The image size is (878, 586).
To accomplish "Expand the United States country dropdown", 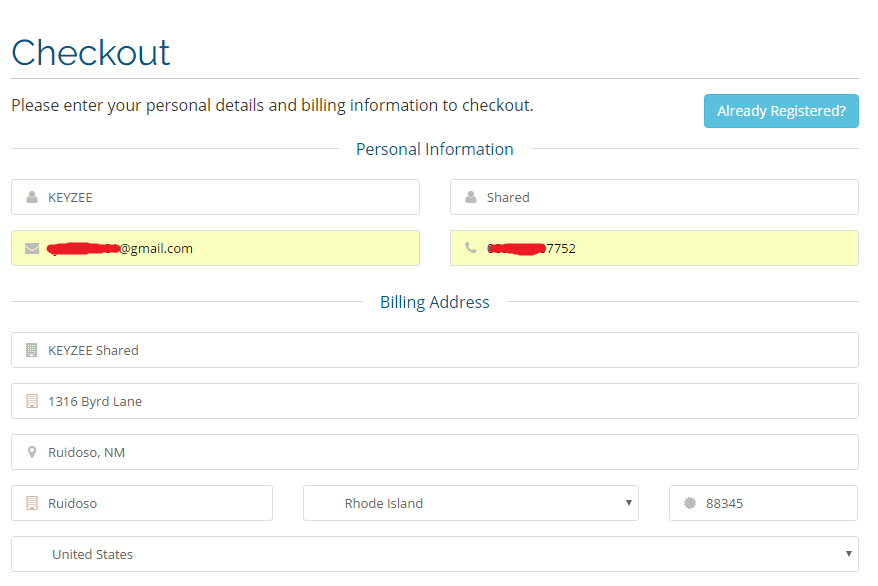I will click(x=434, y=554).
